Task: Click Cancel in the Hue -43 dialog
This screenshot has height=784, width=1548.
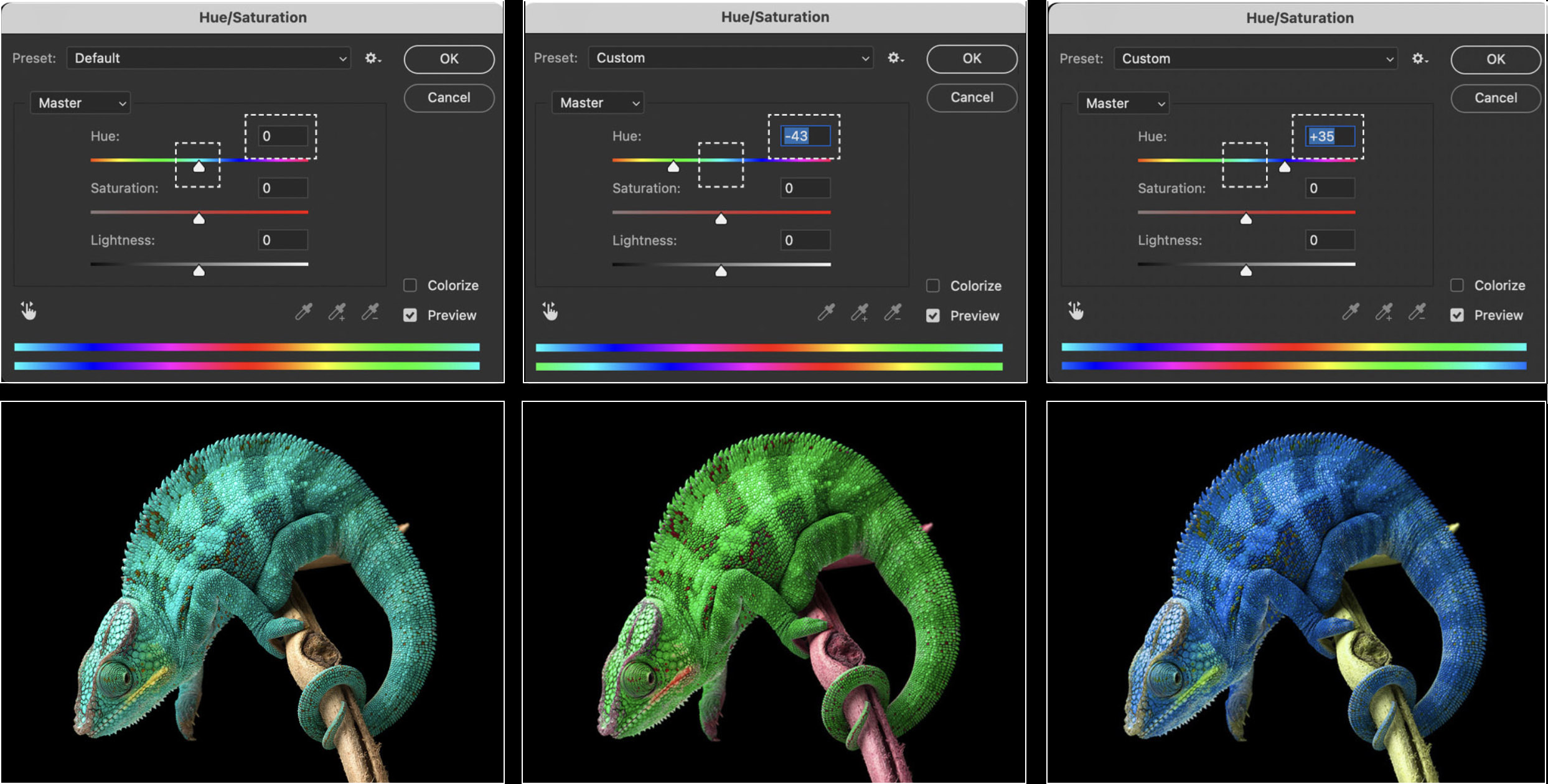Action: tap(972, 97)
